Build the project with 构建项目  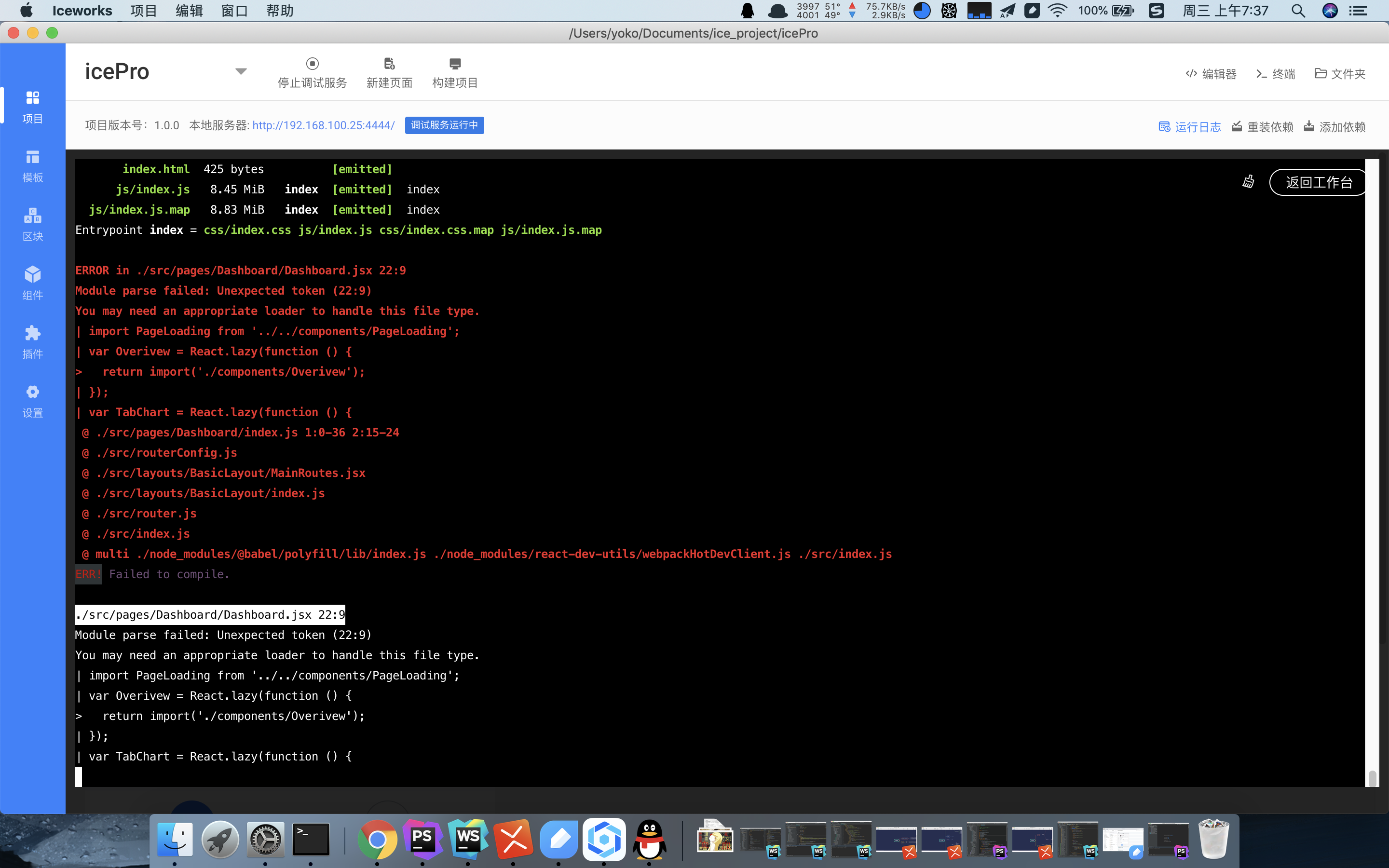pos(455,73)
